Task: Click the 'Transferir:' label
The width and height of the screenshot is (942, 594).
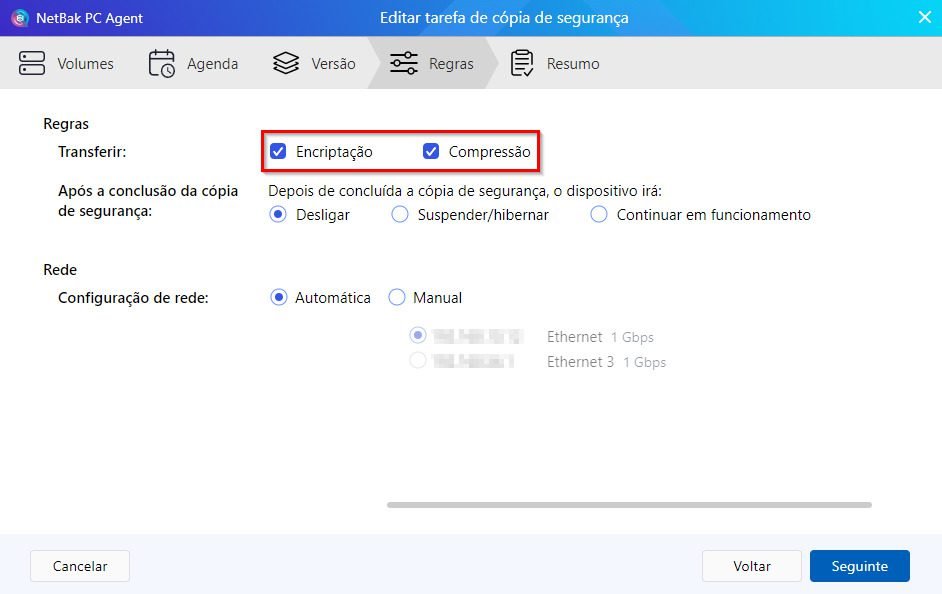Action: (x=92, y=152)
